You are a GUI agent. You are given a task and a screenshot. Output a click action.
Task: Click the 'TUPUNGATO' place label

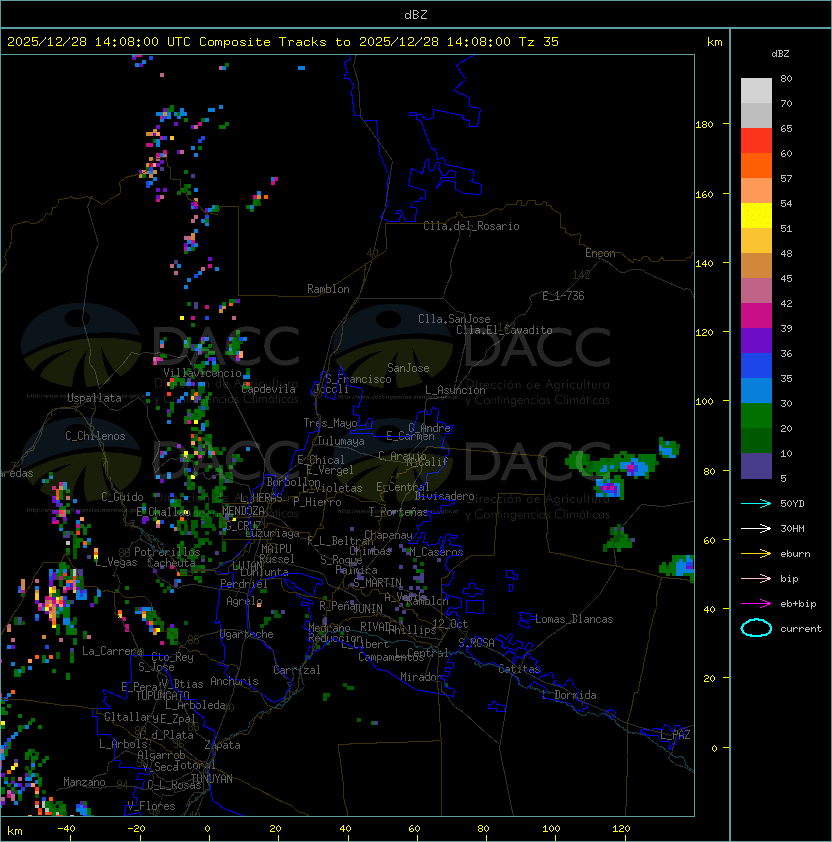point(162,695)
